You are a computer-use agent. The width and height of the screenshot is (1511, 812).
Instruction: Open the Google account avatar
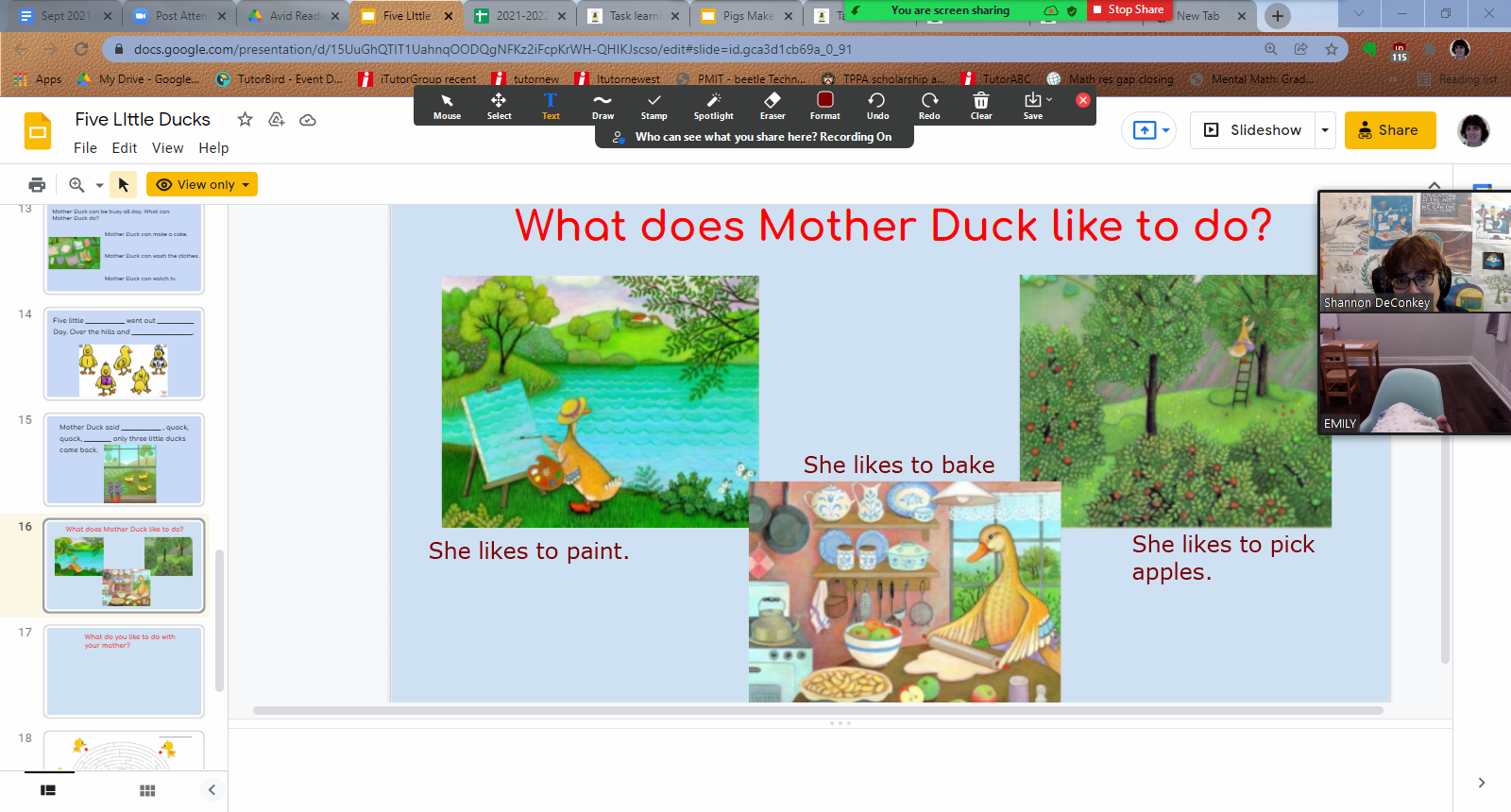coord(1473,130)
